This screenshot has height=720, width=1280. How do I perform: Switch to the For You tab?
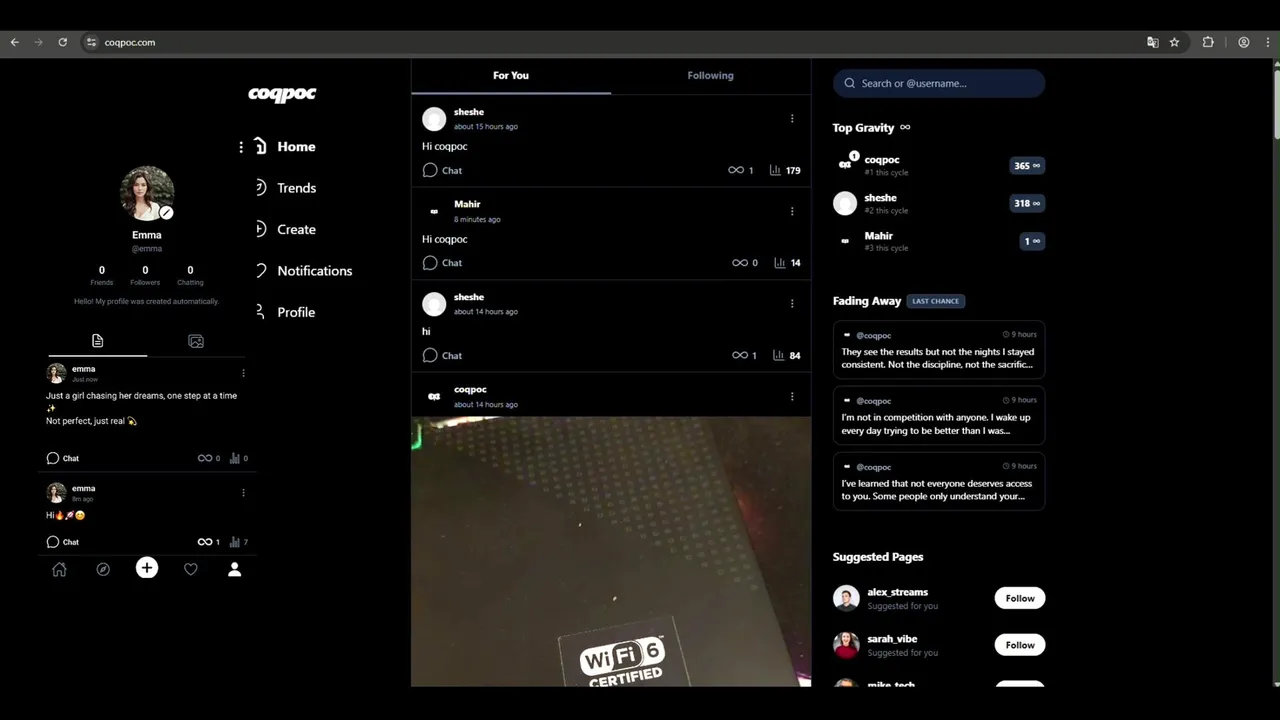tap(511, 75)
